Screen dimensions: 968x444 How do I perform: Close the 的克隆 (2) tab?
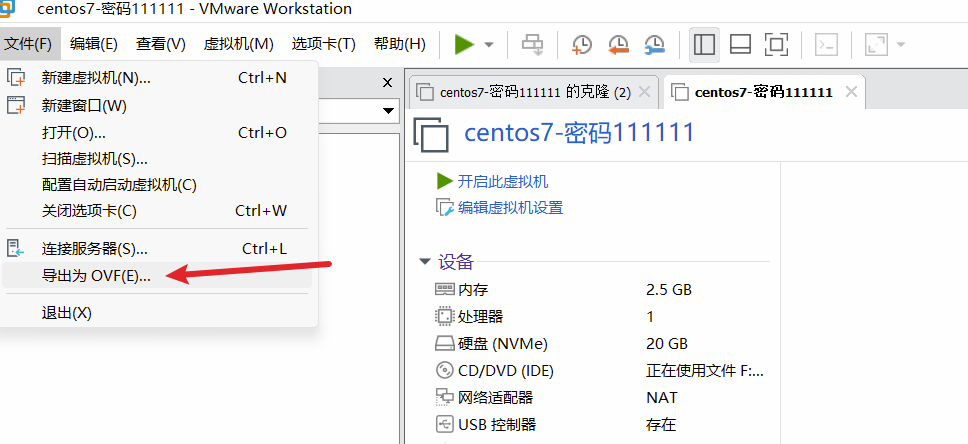(645, 92)
